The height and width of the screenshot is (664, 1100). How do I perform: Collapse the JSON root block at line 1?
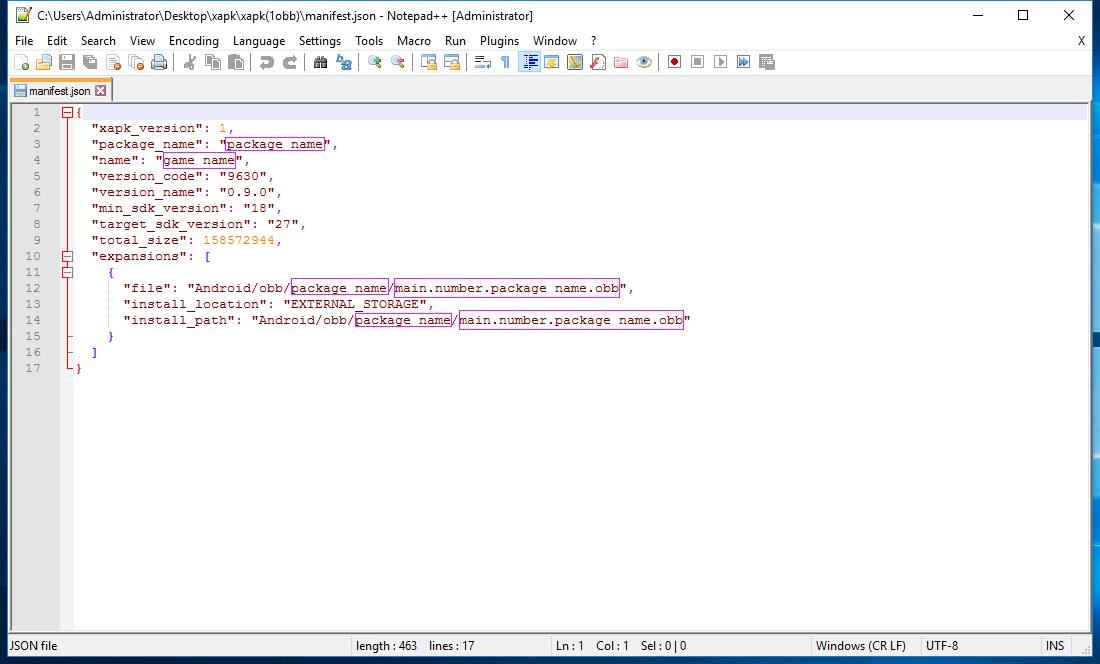tap(67, 112)
